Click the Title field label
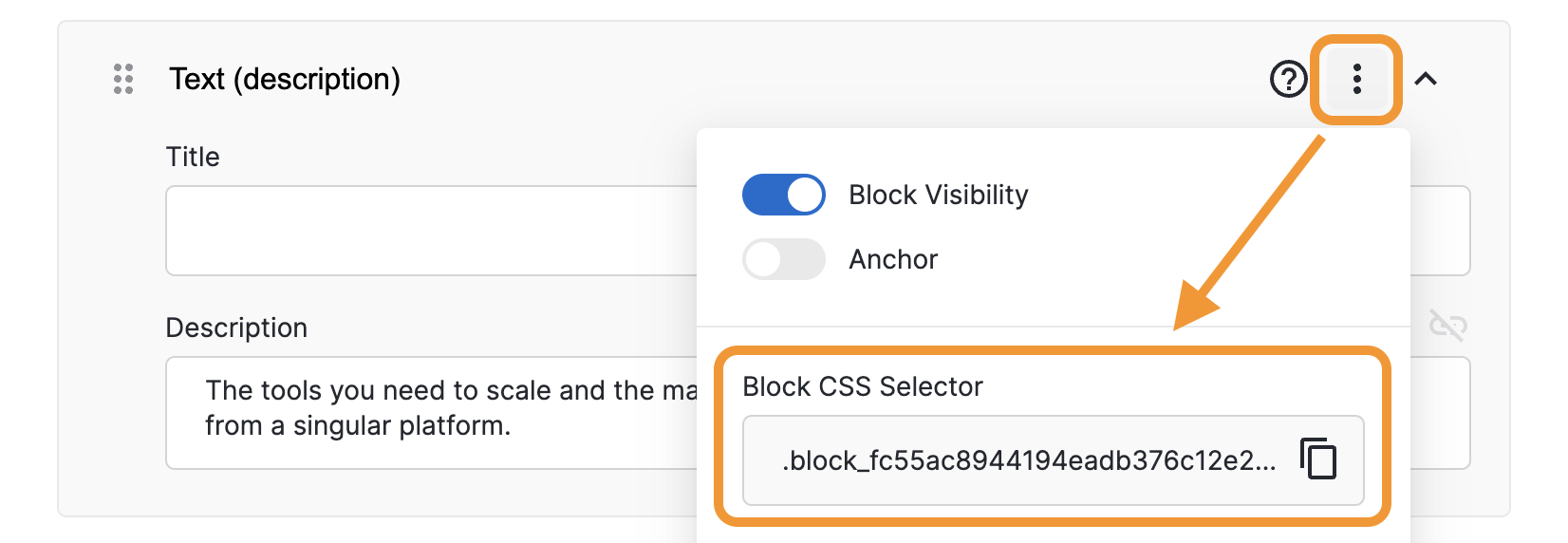Viewport: 1568px width, 543px height. 193,157
